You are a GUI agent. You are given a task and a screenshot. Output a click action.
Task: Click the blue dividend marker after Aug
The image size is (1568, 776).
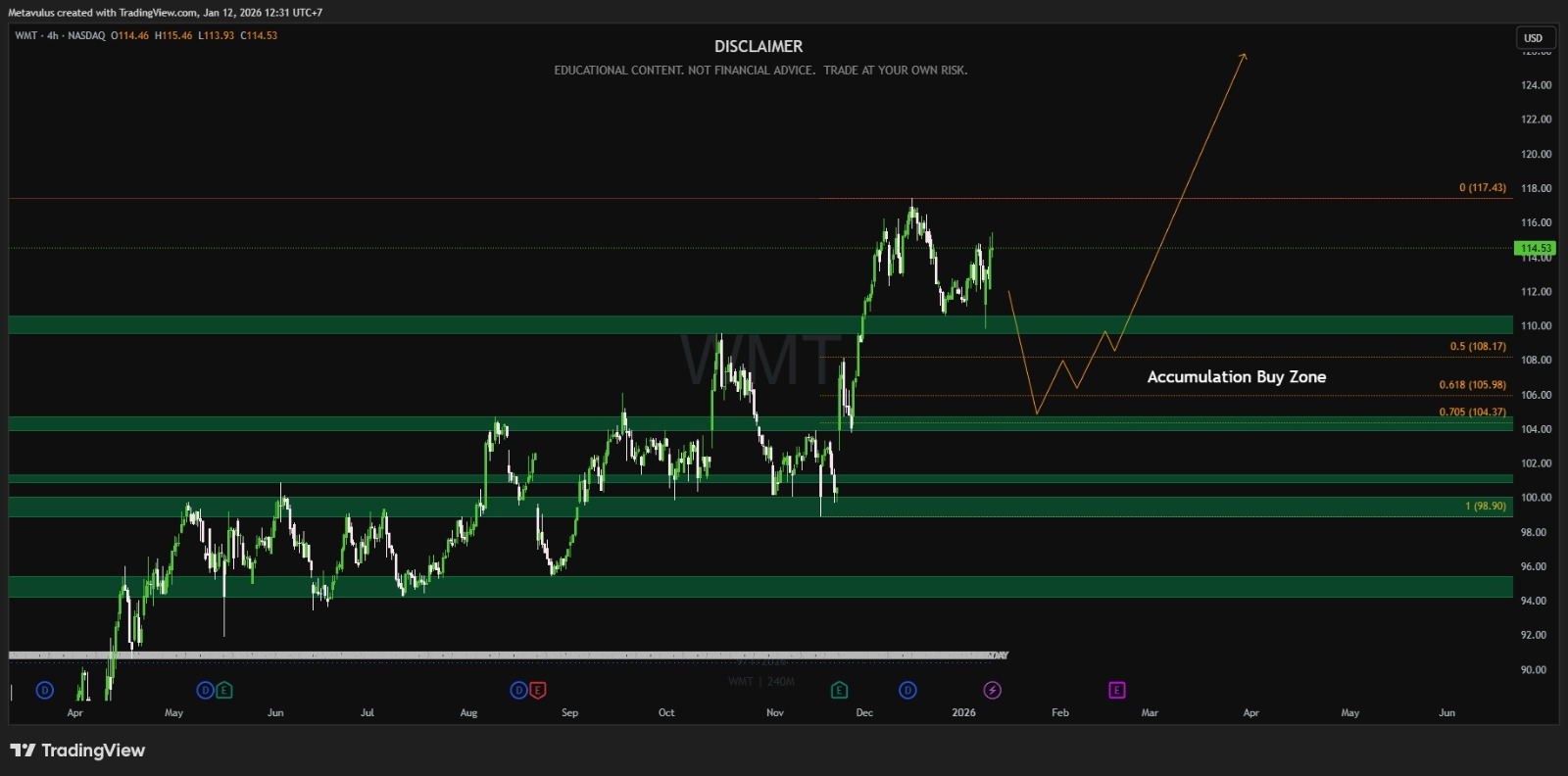tap(518, 691)
